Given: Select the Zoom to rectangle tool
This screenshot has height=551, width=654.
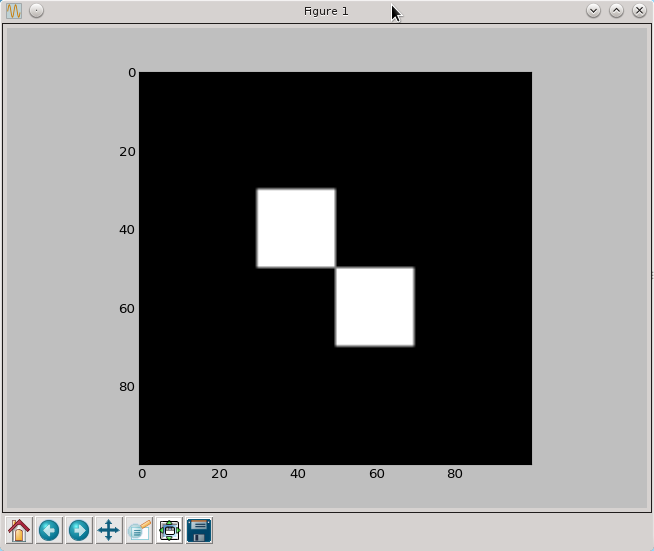Looking at the screenshot, I should (139, 530).
